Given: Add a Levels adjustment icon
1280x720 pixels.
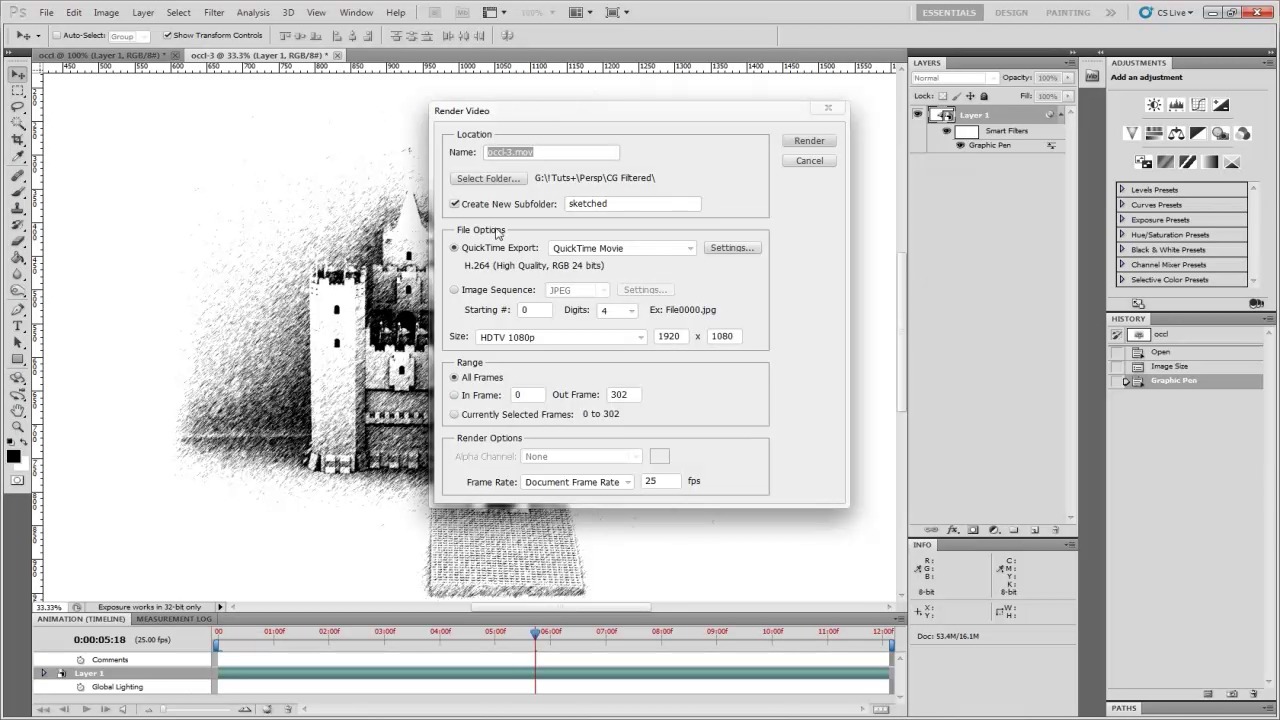Looking at the screenshot, I should click(x=1176, y=105).
